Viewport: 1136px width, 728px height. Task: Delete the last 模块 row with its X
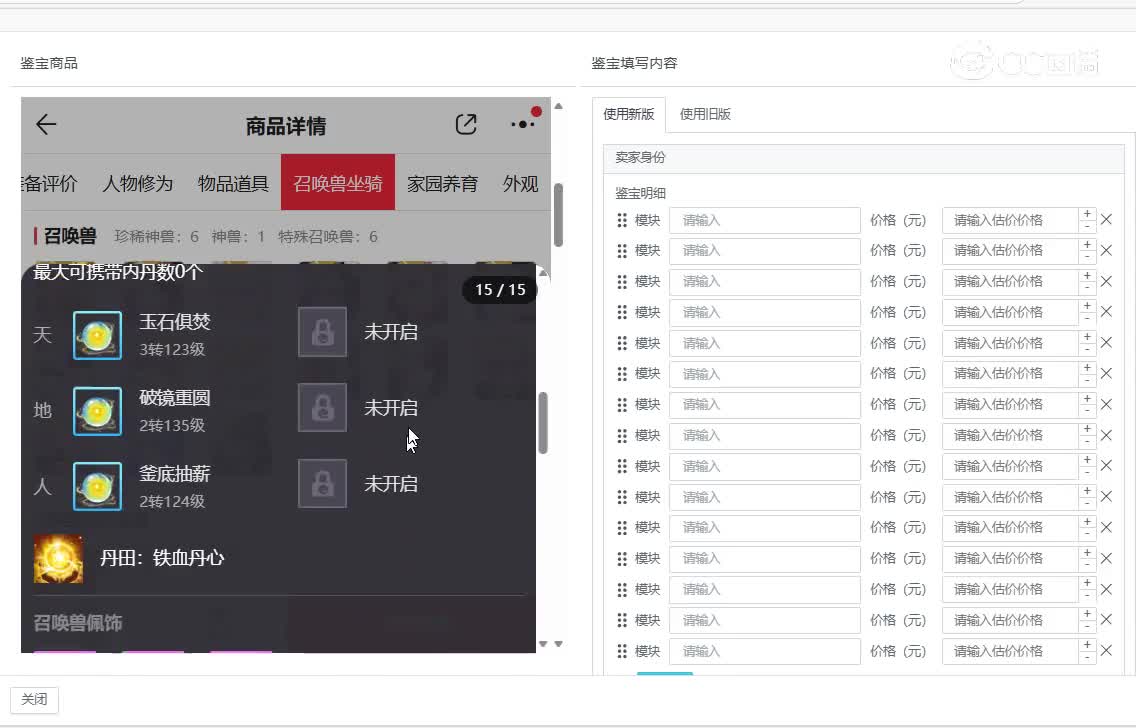pos(1106,650)
